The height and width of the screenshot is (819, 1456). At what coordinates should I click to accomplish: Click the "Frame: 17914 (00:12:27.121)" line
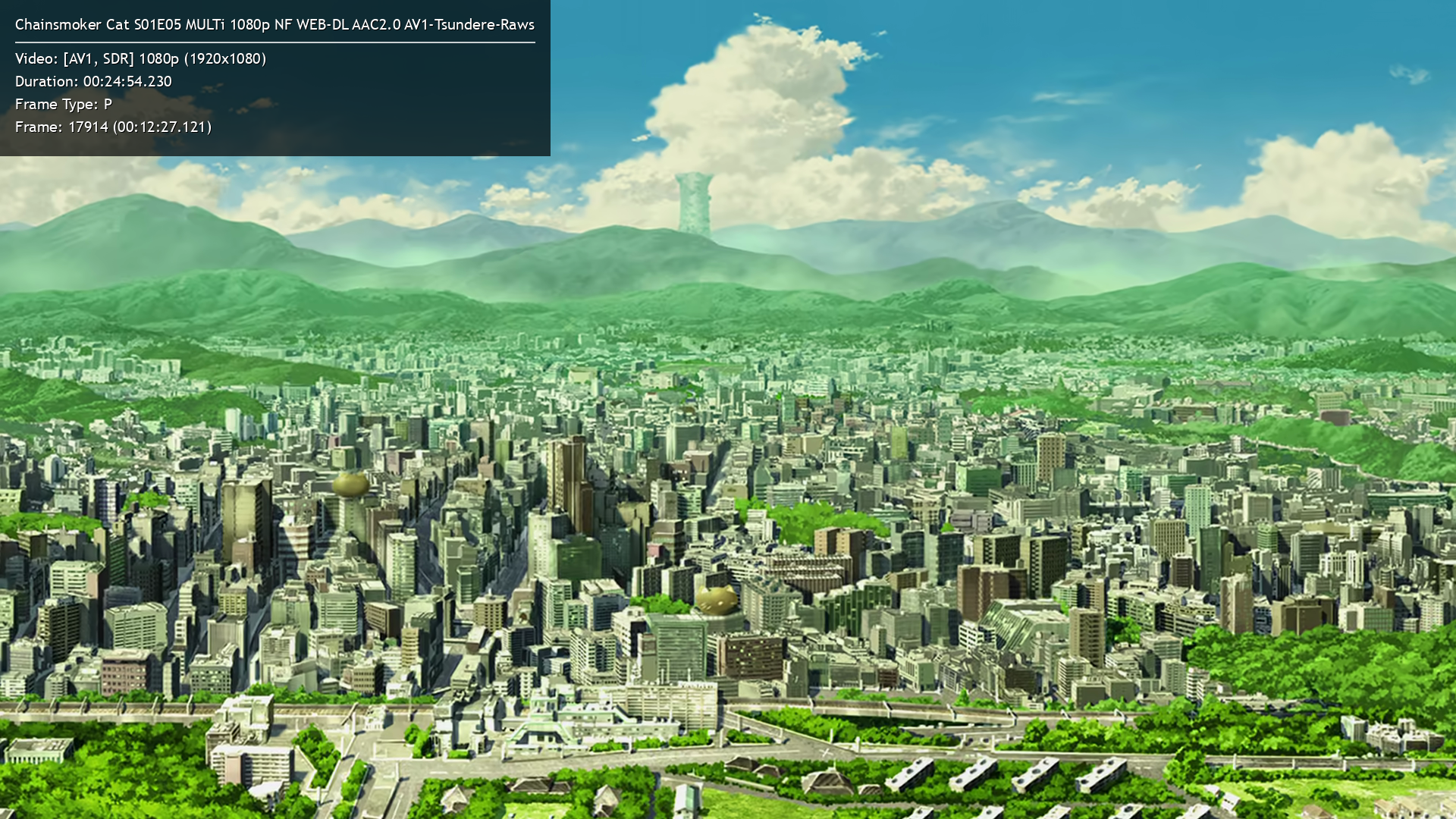coord(113,127)
